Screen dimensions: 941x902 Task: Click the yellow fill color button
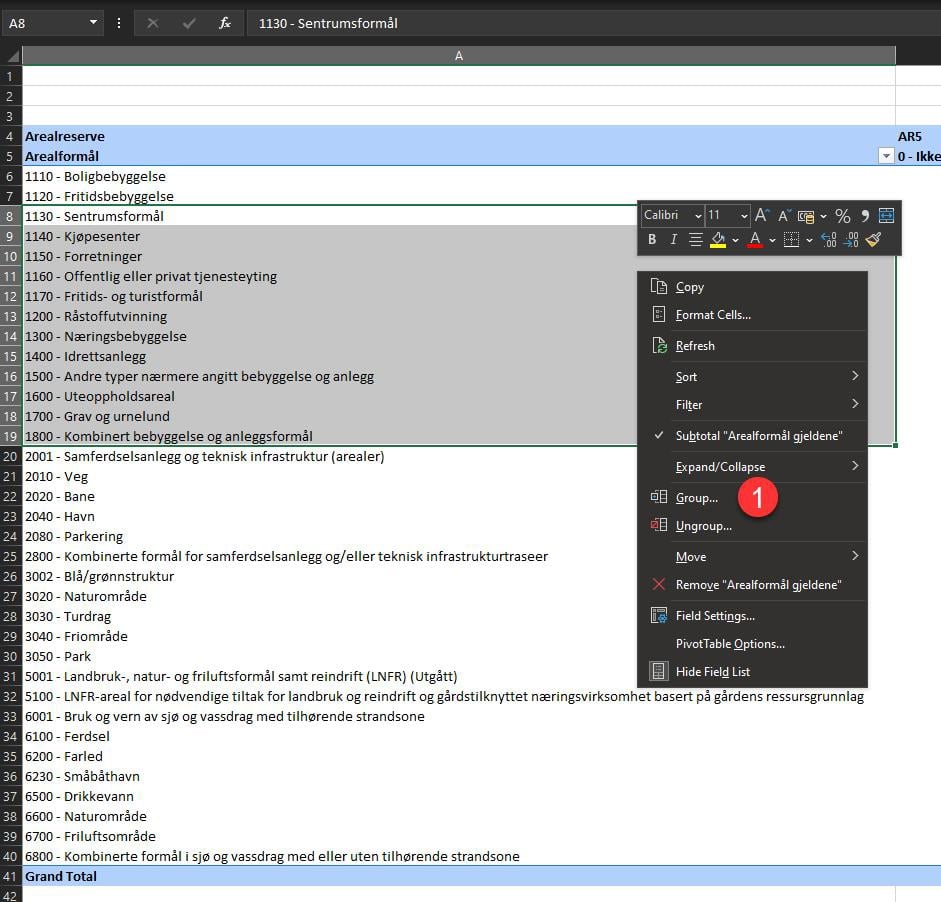tap(718, 240)
